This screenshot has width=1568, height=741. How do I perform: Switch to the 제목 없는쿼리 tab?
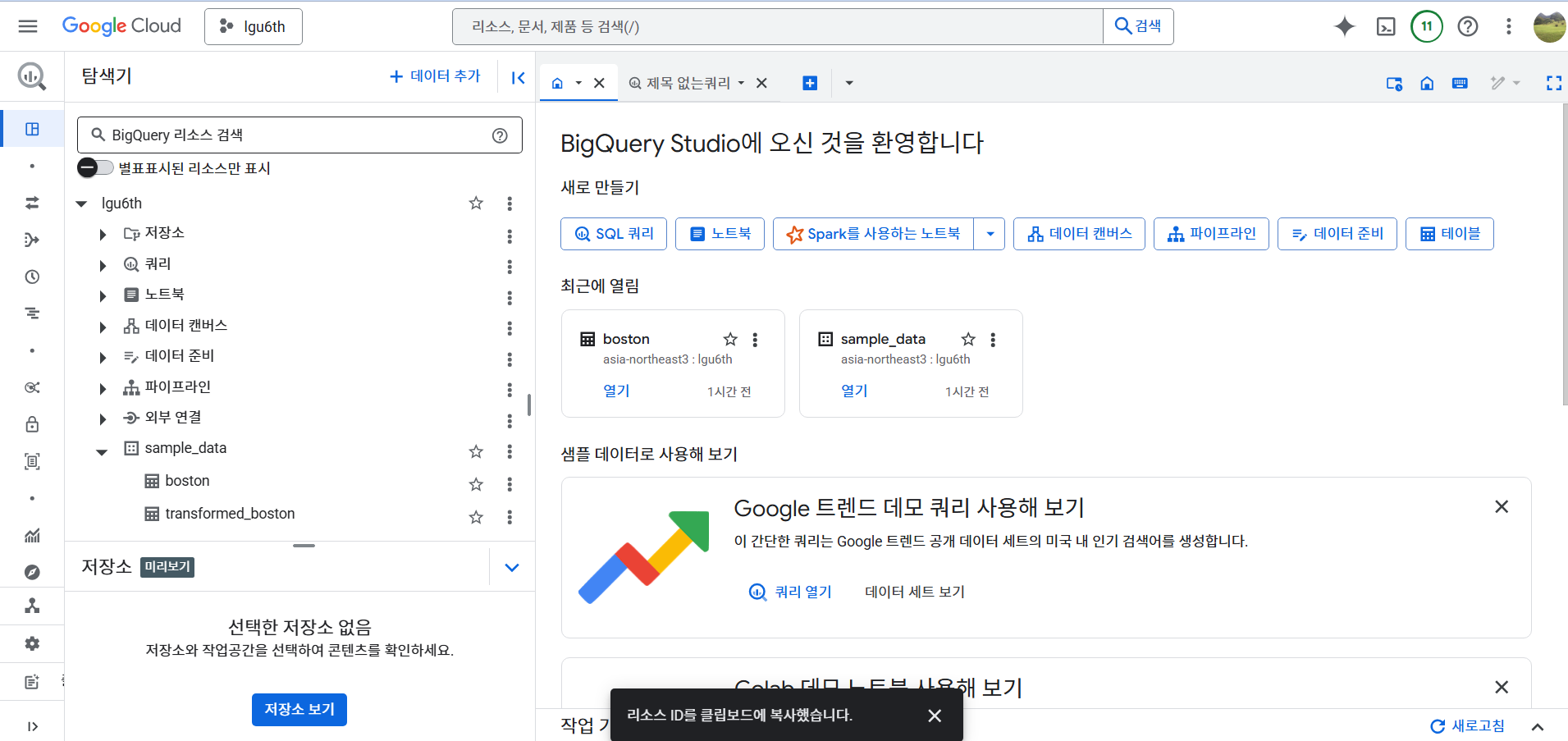pos(679,83)
